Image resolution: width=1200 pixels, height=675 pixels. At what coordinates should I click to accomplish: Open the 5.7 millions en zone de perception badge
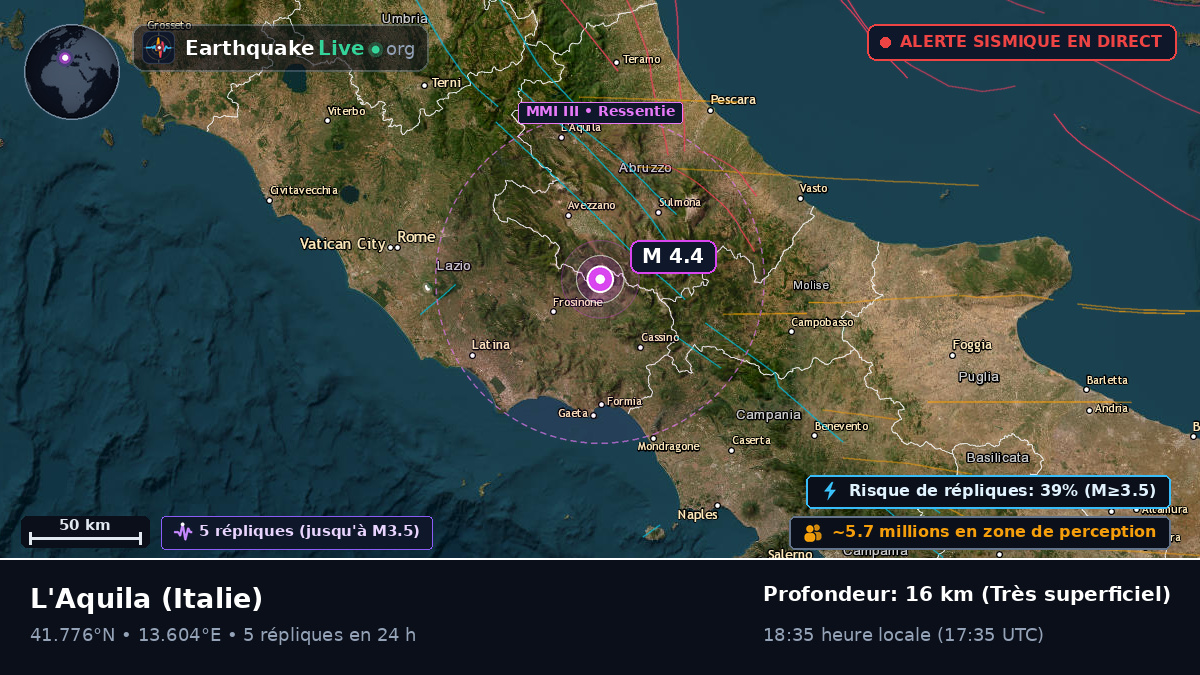pyautogui.click(x=980, y=532)
